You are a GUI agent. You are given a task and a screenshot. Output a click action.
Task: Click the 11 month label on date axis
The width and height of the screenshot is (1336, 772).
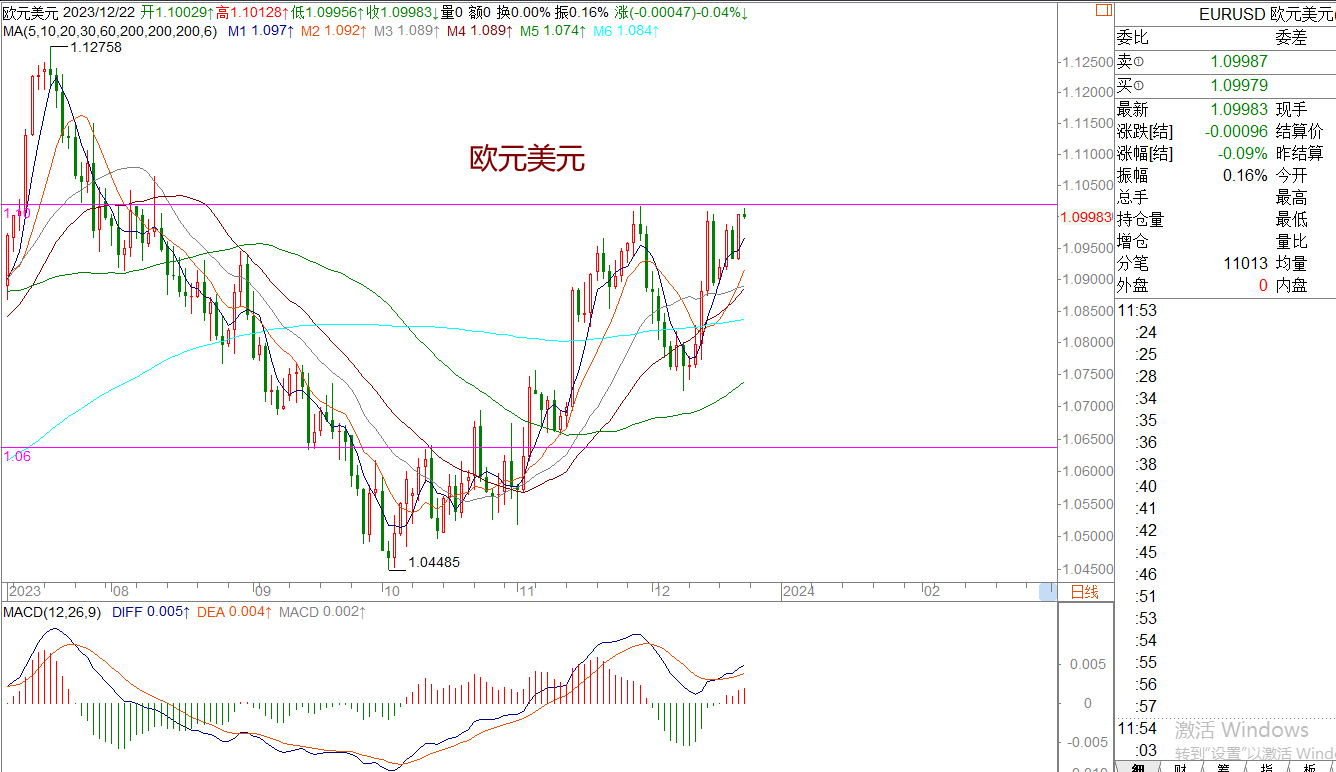pyautogui.click(x=529, y=591)
